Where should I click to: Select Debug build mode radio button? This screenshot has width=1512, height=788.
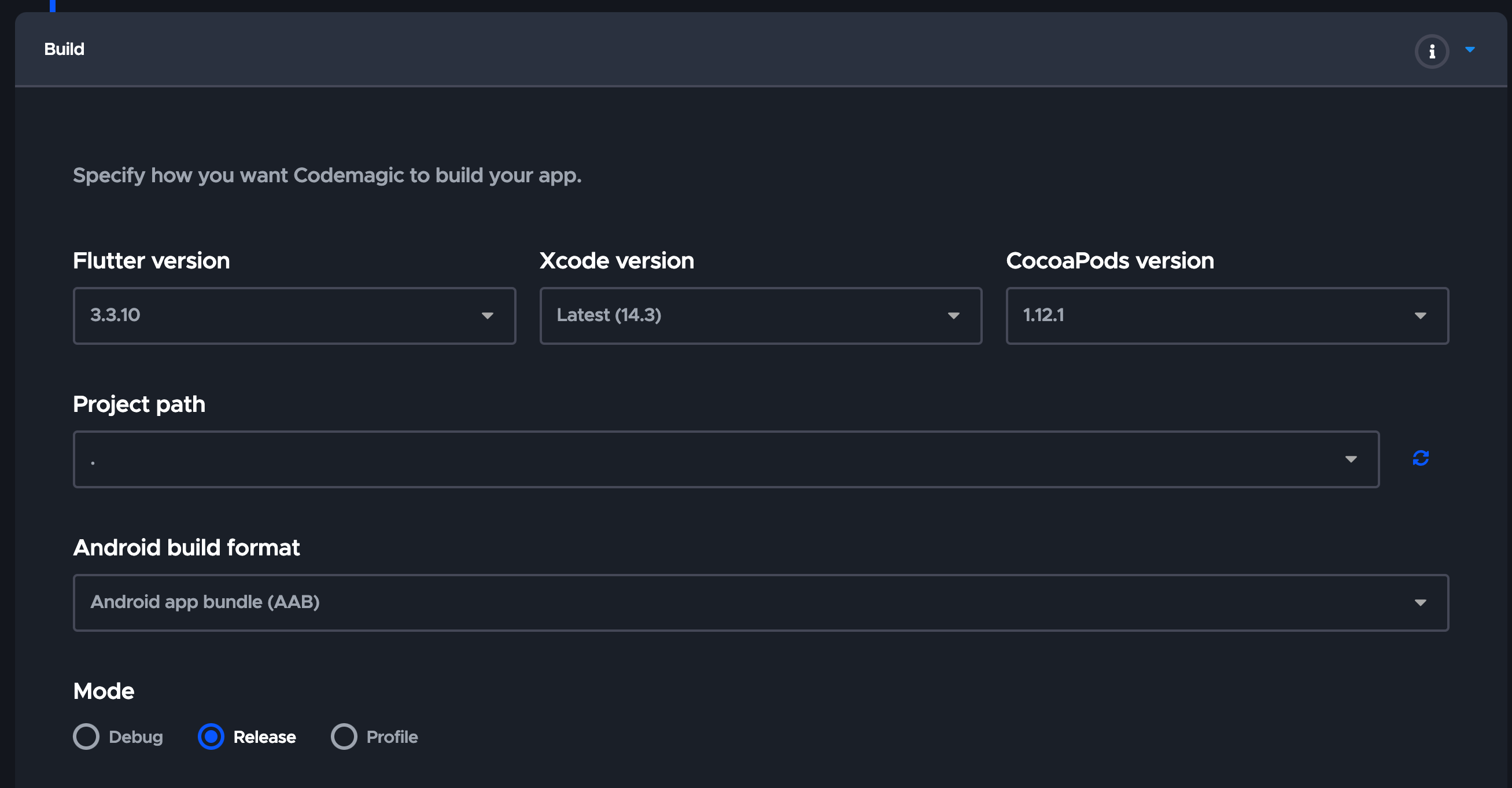point(86,737)
